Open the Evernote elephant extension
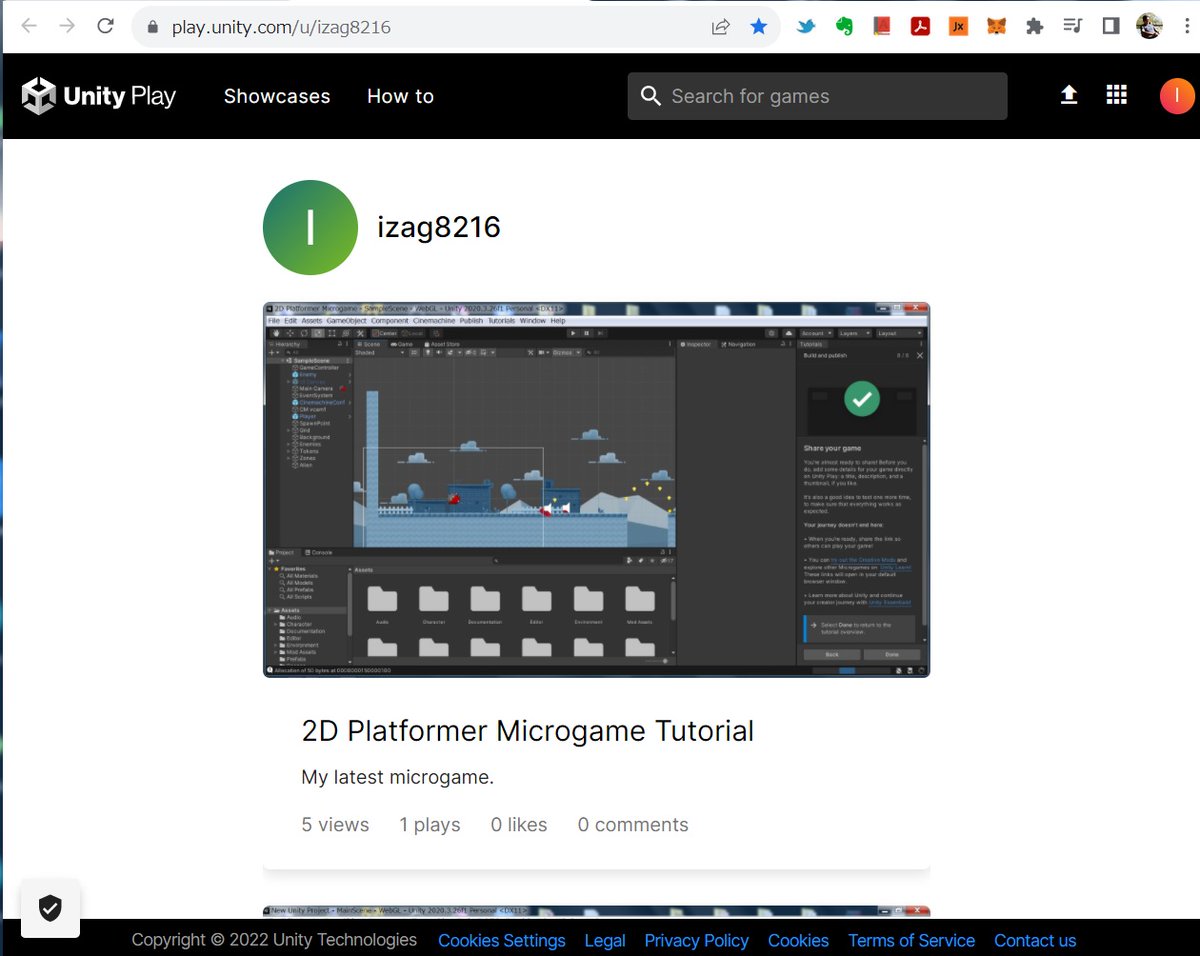This screenshot has height=956, width=1200. (x=844, y=27)
